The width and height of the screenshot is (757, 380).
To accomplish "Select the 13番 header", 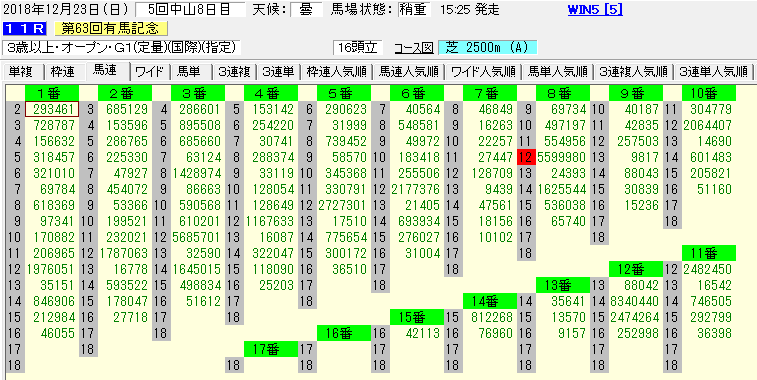I will (562, 285).
